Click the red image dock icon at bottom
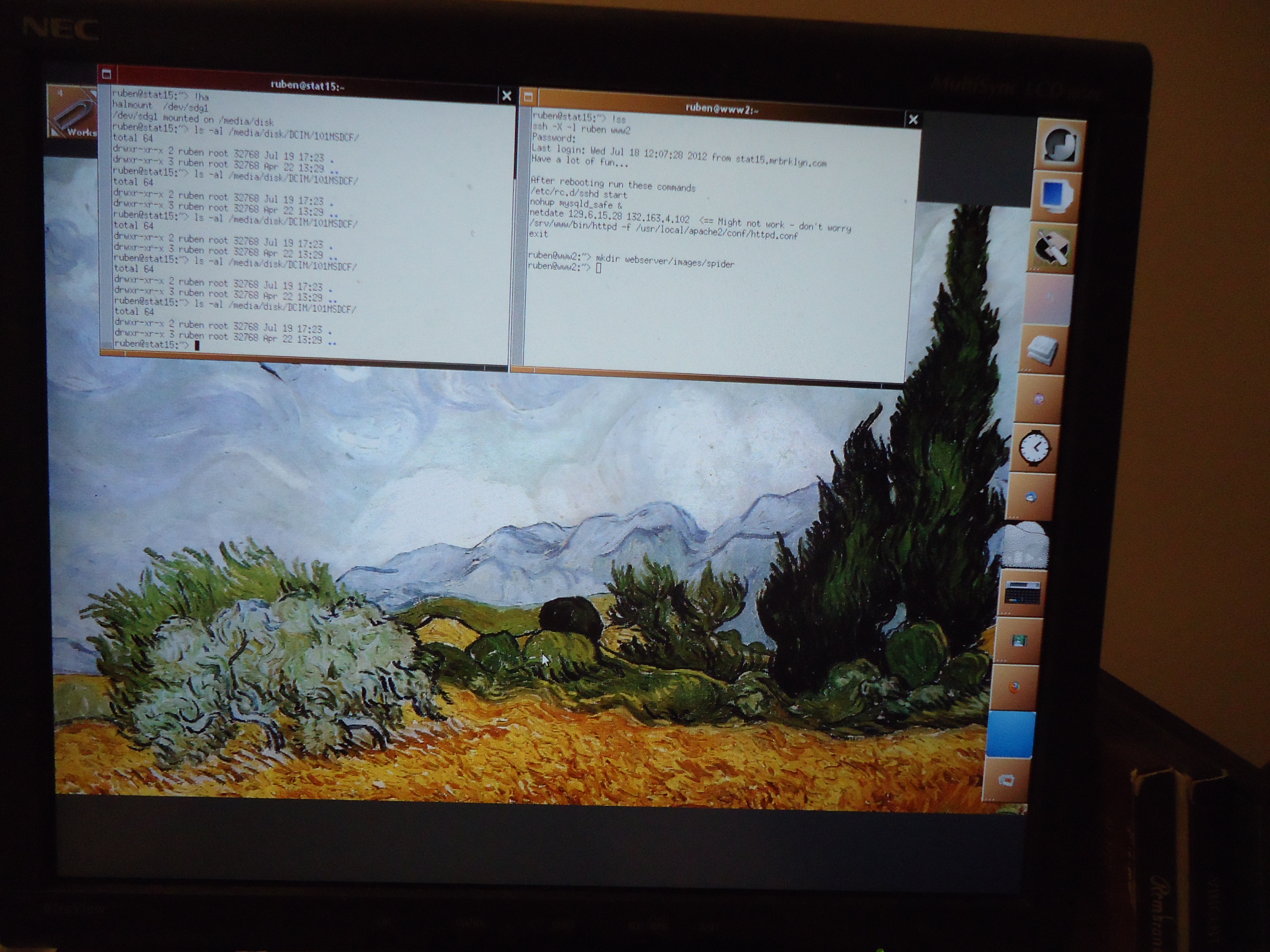Screen dimensions: 1270x952 (x=1007, y=780)
